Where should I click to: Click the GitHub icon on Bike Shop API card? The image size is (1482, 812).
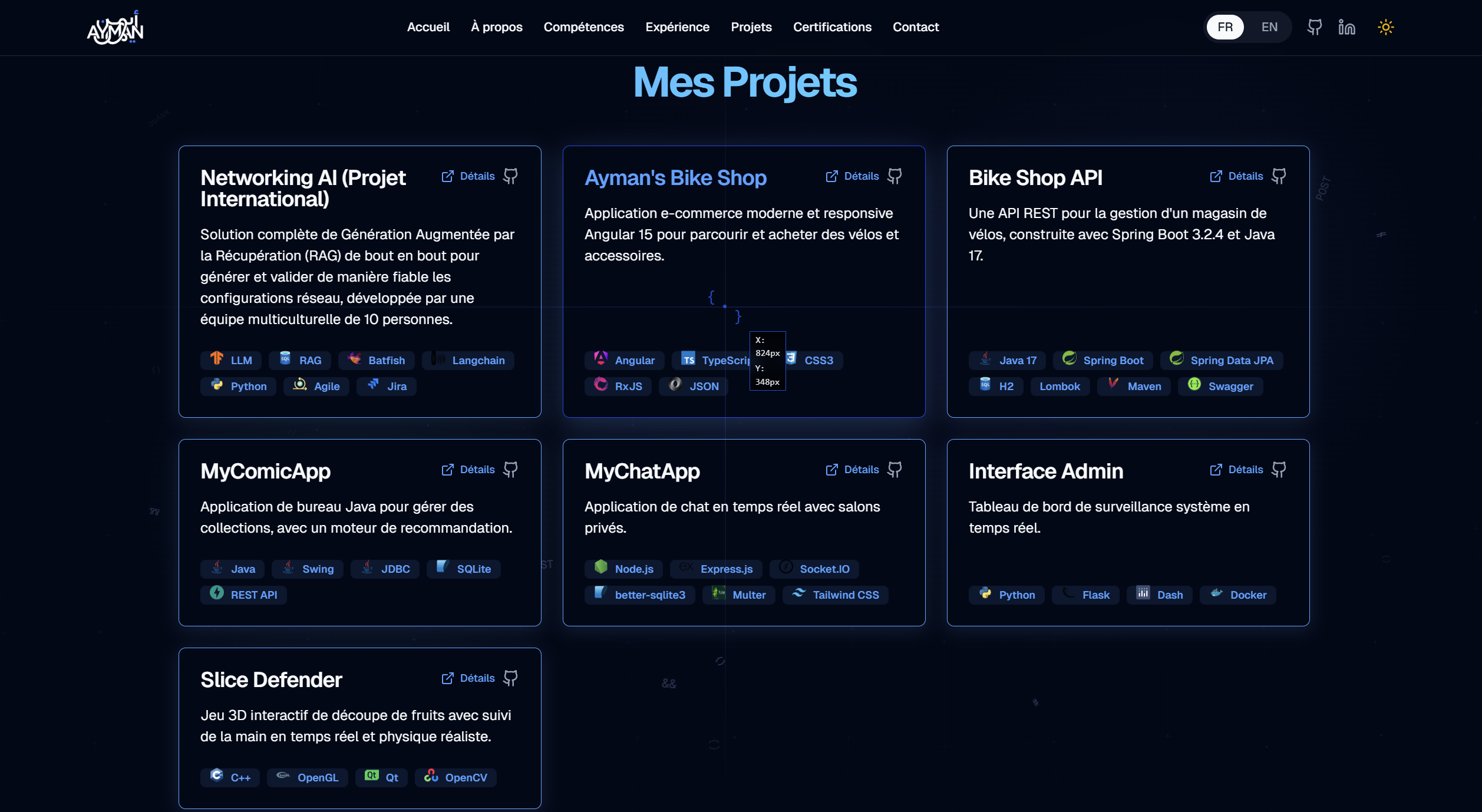[1279, 176]
